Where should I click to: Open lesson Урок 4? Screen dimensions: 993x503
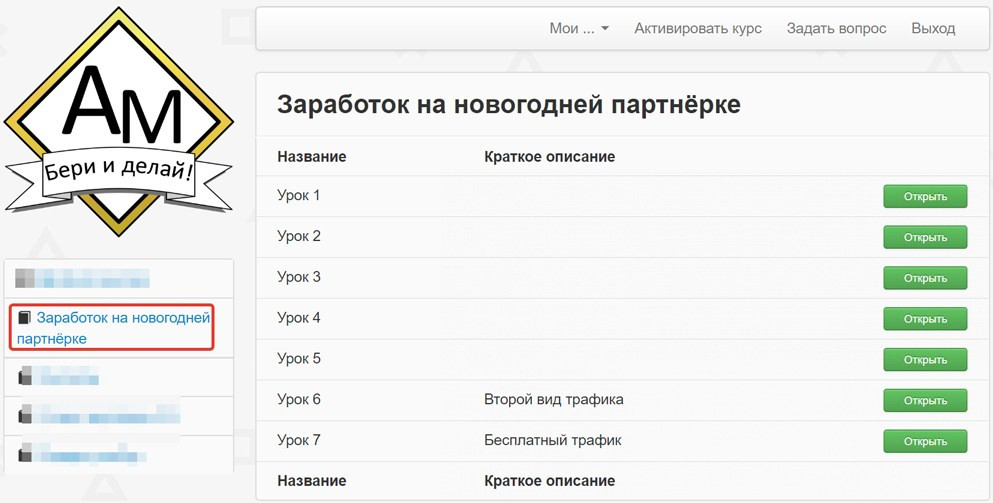tap(924, 319)
